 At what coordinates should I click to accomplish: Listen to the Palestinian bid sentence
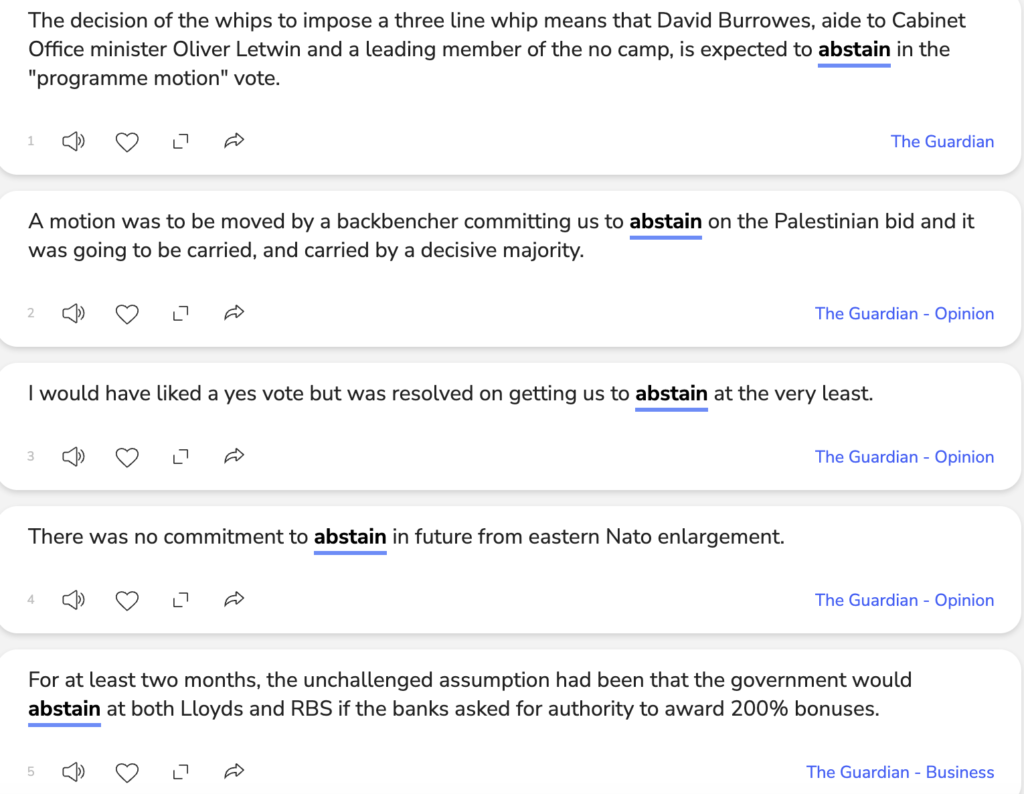click(73, 314)
